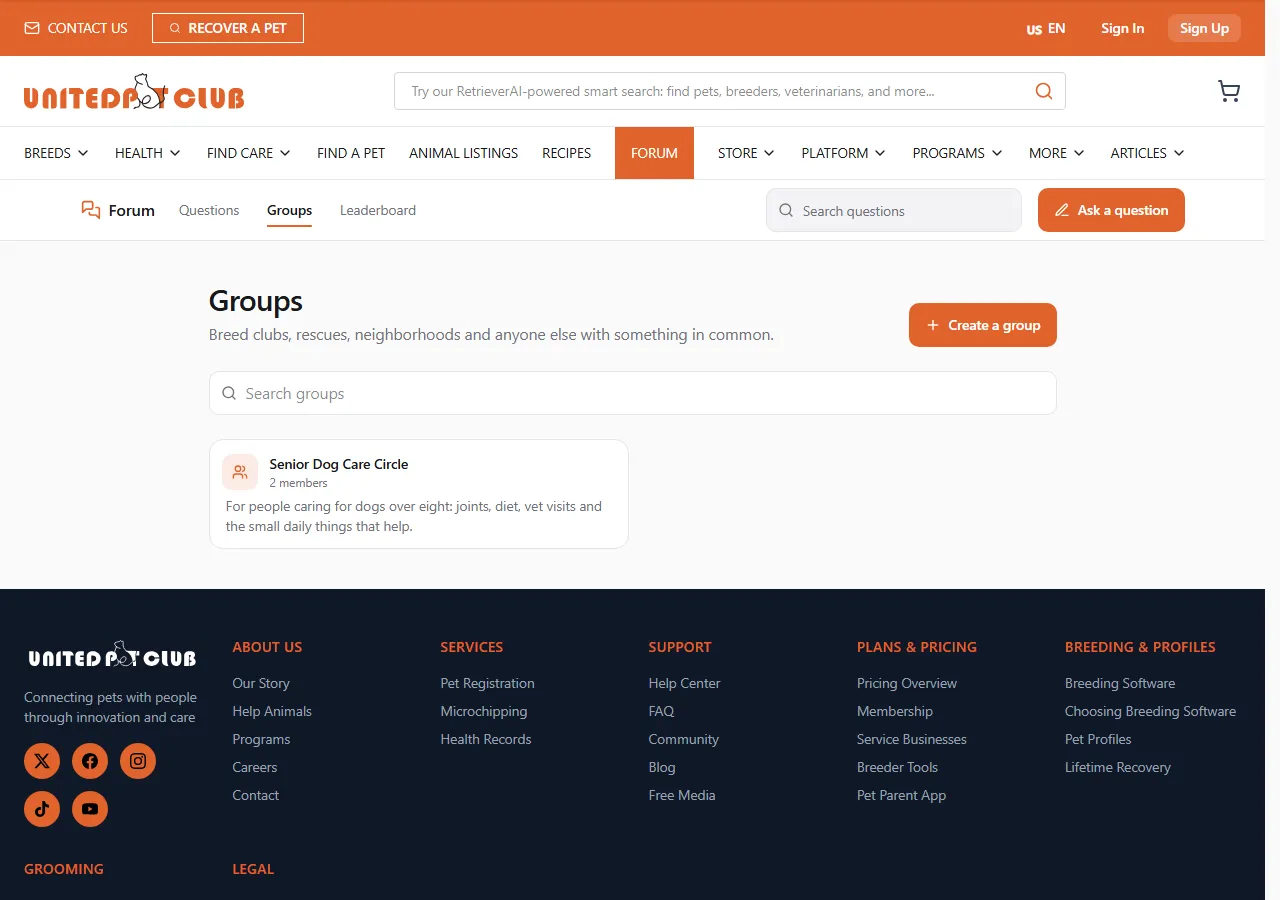This screenshot has height=900, width=1280.
Task: Open the Instagram social icon
Action: pyautogui.click(x=138, y=761)
